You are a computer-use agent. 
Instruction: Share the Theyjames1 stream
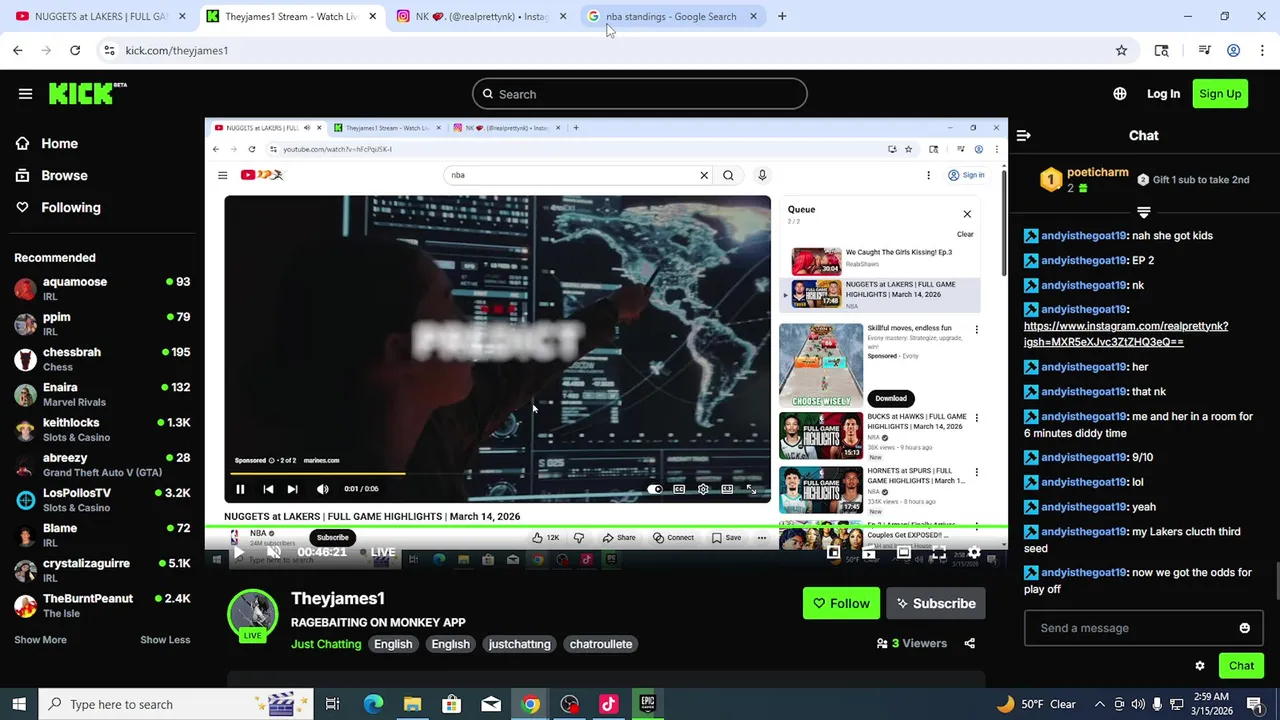pyautogui.click(x=969, y=644)
